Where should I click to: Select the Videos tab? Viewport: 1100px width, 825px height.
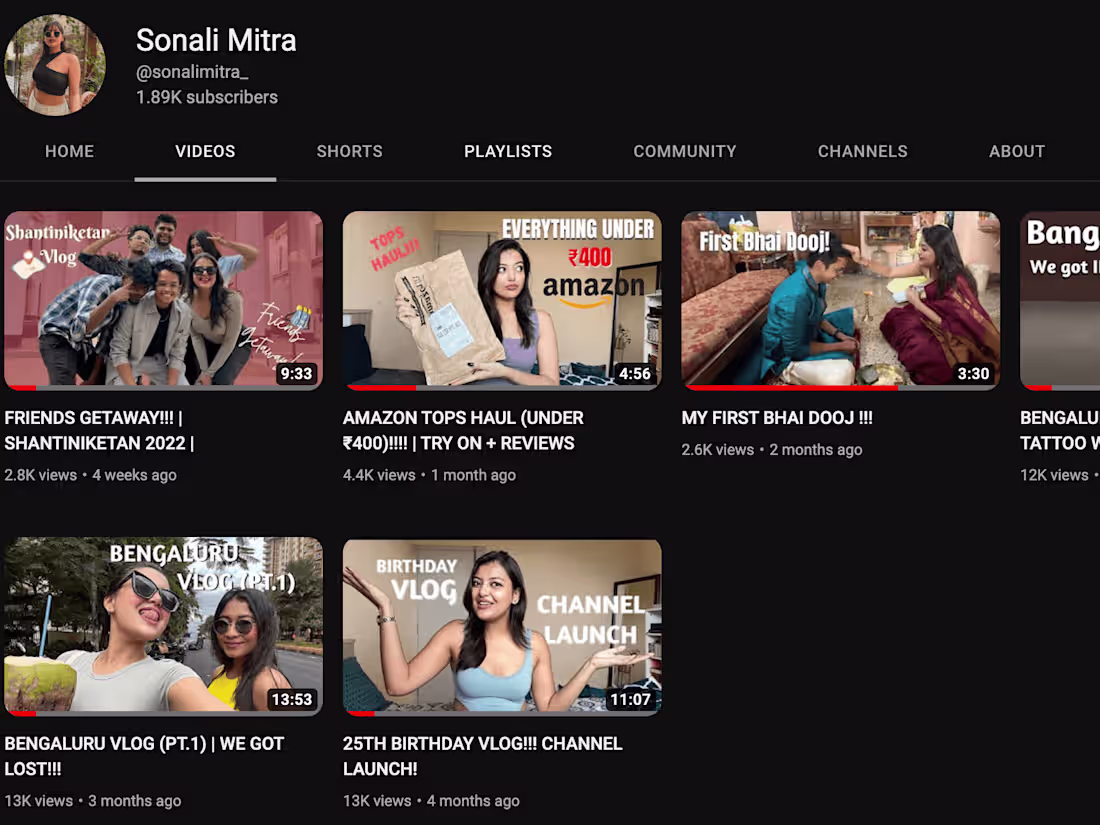pyautogui.click(x=205, y=151)
